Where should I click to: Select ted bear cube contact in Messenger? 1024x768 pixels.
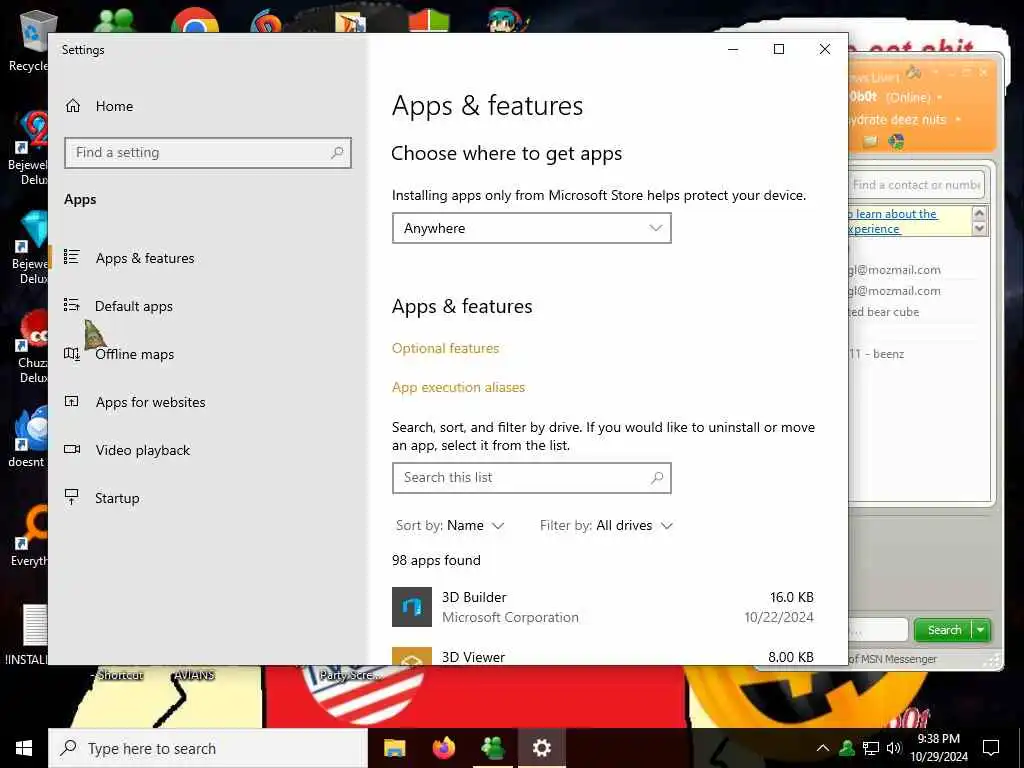pyautogui.click(x=883, y=312)
